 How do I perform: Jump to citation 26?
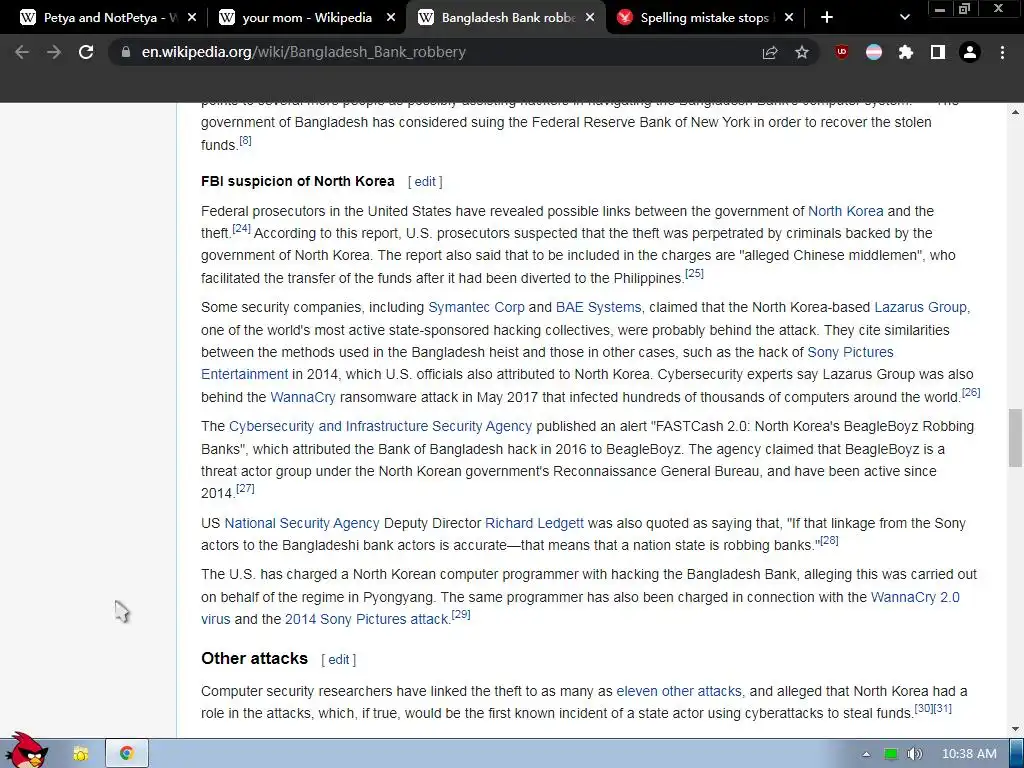tap(971, 392)
